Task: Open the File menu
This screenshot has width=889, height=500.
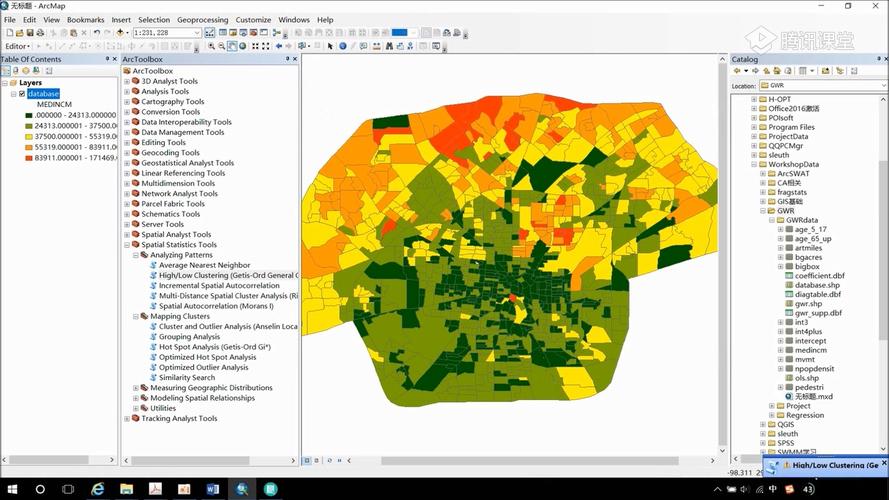Action: pos(10,19)
